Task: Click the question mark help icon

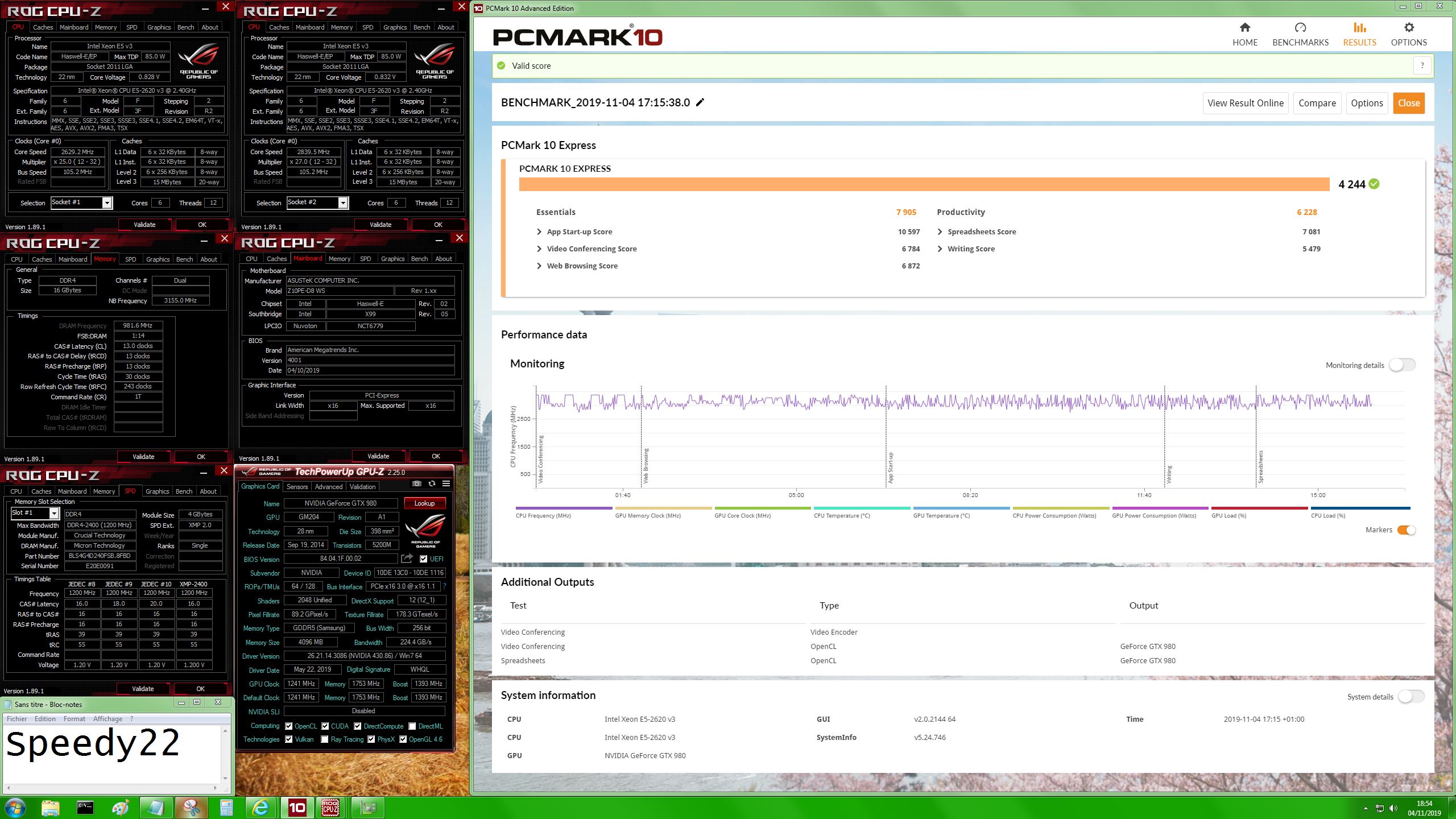Action: (x=1422, y=65)
